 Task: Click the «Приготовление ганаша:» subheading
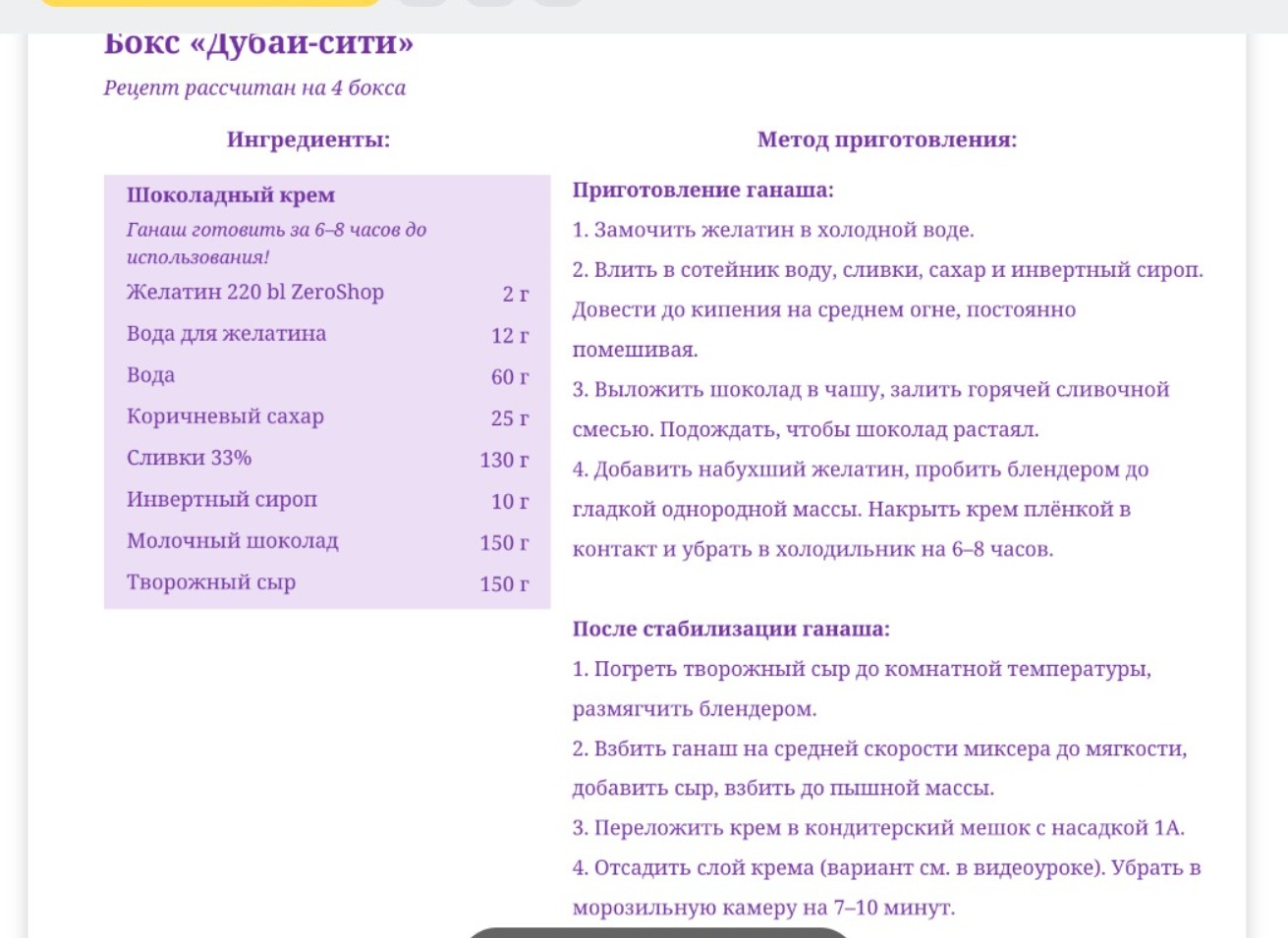(x=702, y=191)
